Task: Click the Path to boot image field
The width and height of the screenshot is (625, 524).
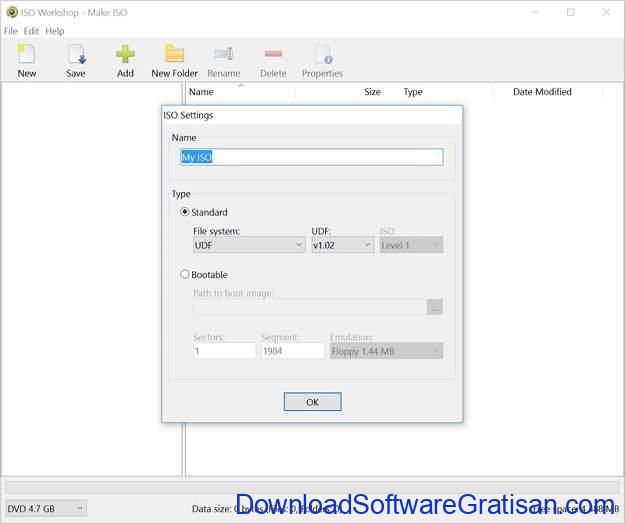Action: click(x=310, y=307)
